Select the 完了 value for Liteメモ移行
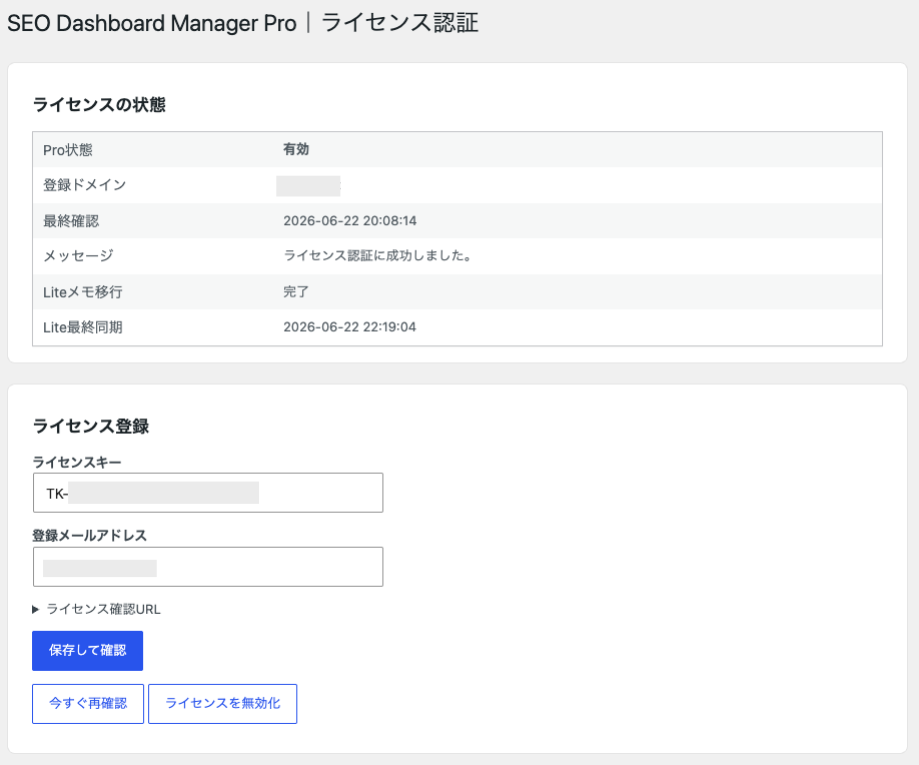The image size is (919, 765). point(296,291)
